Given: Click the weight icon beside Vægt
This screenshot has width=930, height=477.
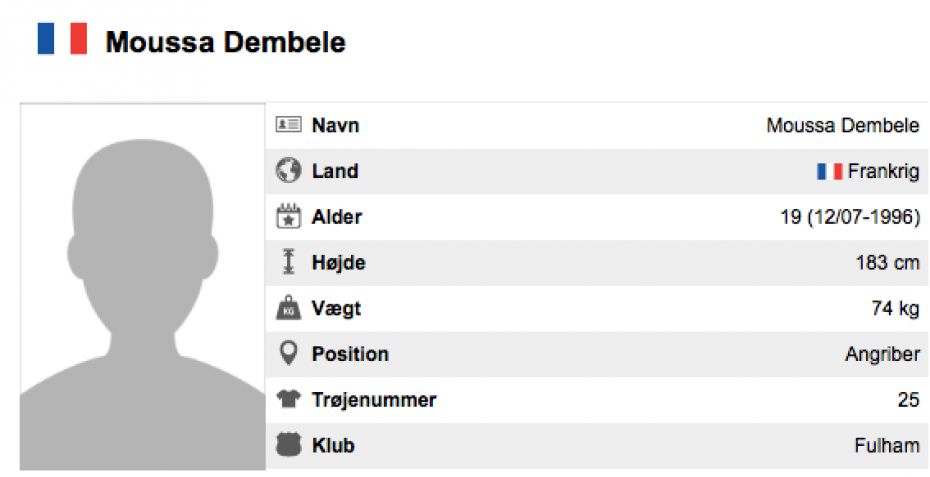Looking at the screenshot, I should tap(289, 309).
